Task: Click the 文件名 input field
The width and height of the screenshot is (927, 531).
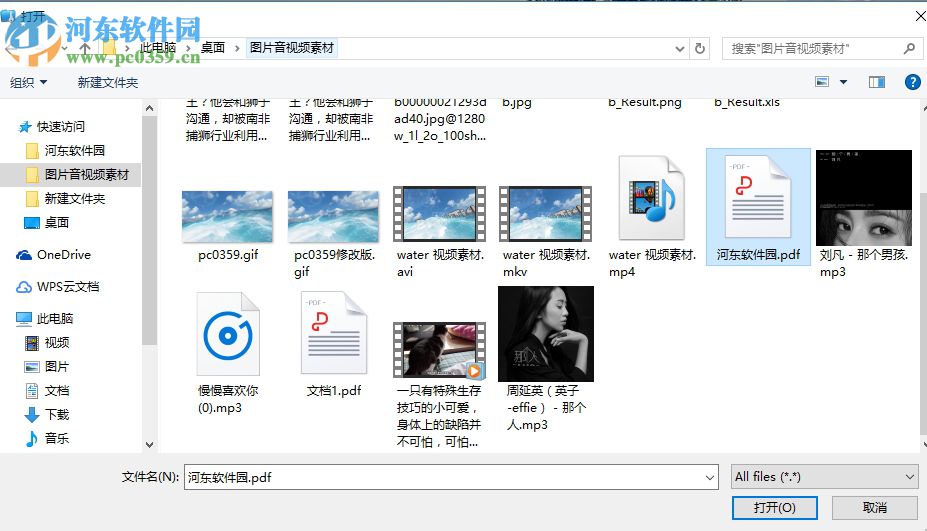Action: [x=451, y=477]
